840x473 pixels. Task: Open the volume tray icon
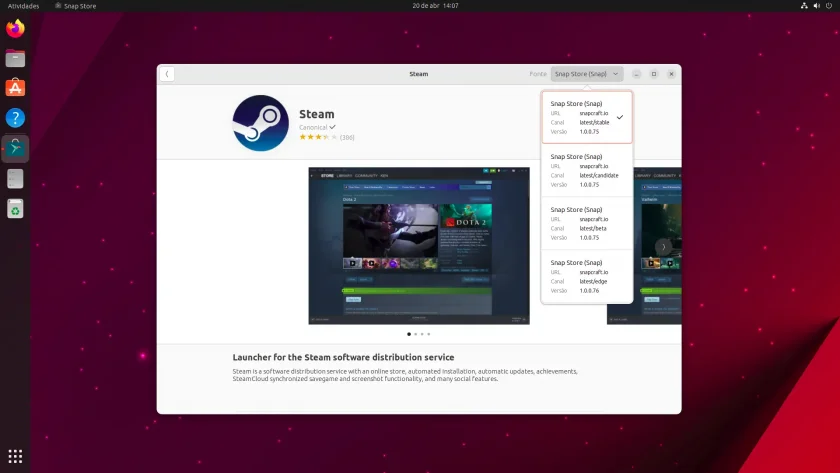click(x=816, y=5)
